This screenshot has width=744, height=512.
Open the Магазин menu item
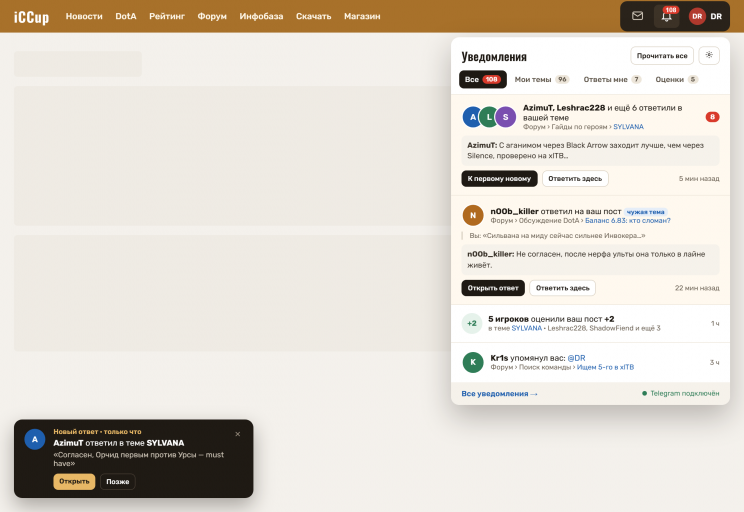[x=362, y=16]
